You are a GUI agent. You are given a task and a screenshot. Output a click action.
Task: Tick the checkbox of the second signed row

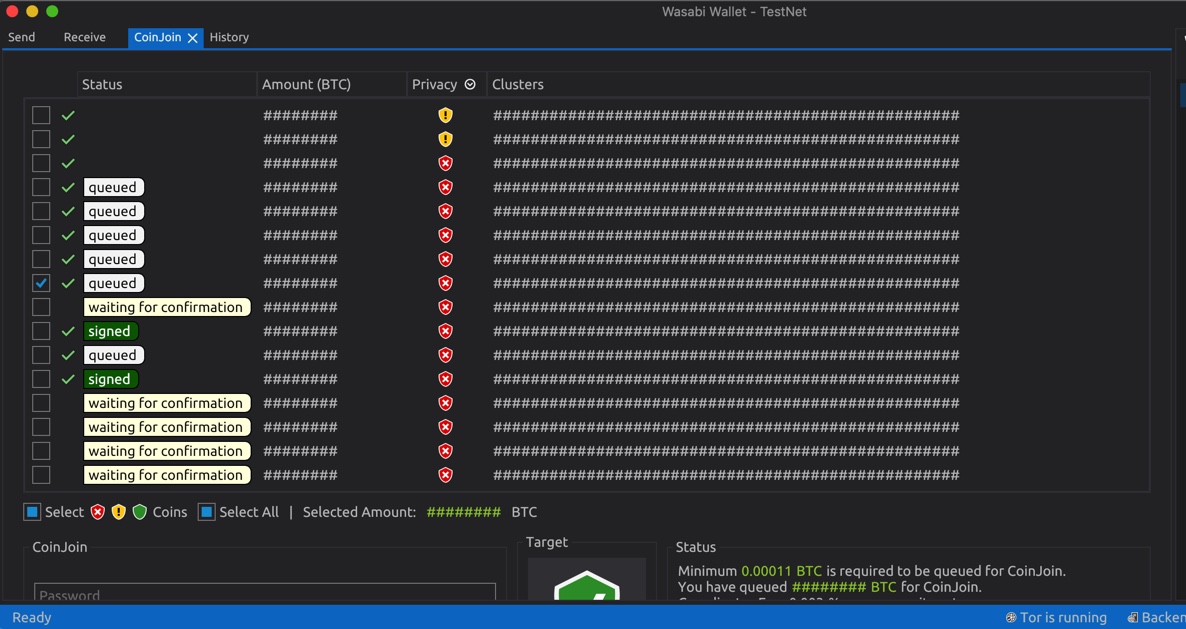coord(41,379)
